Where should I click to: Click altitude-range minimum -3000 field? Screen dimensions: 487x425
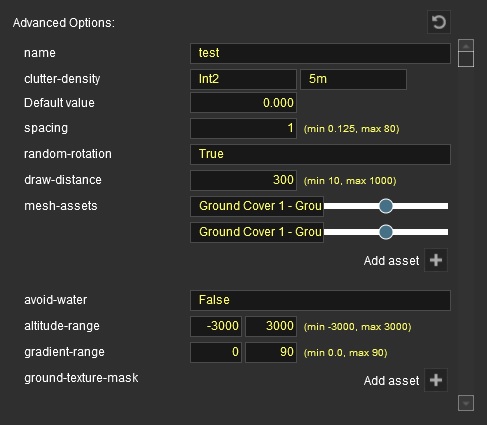point(216,326)
